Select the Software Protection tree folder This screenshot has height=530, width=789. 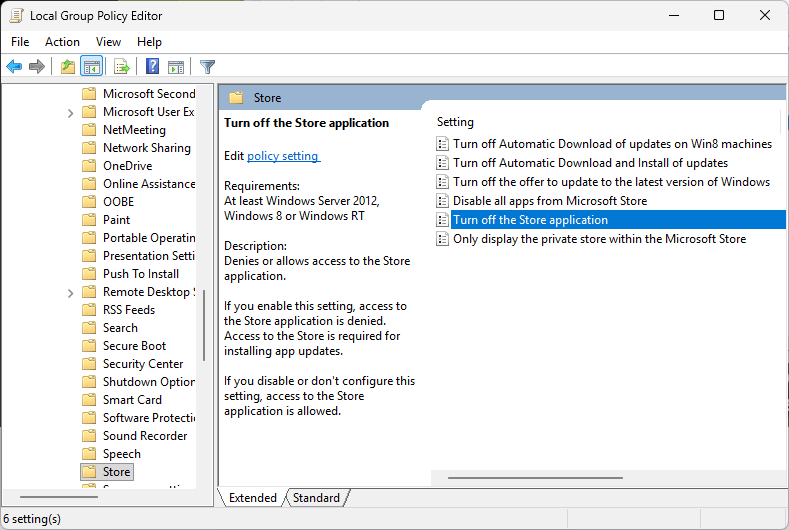click(x=149, y=418)
